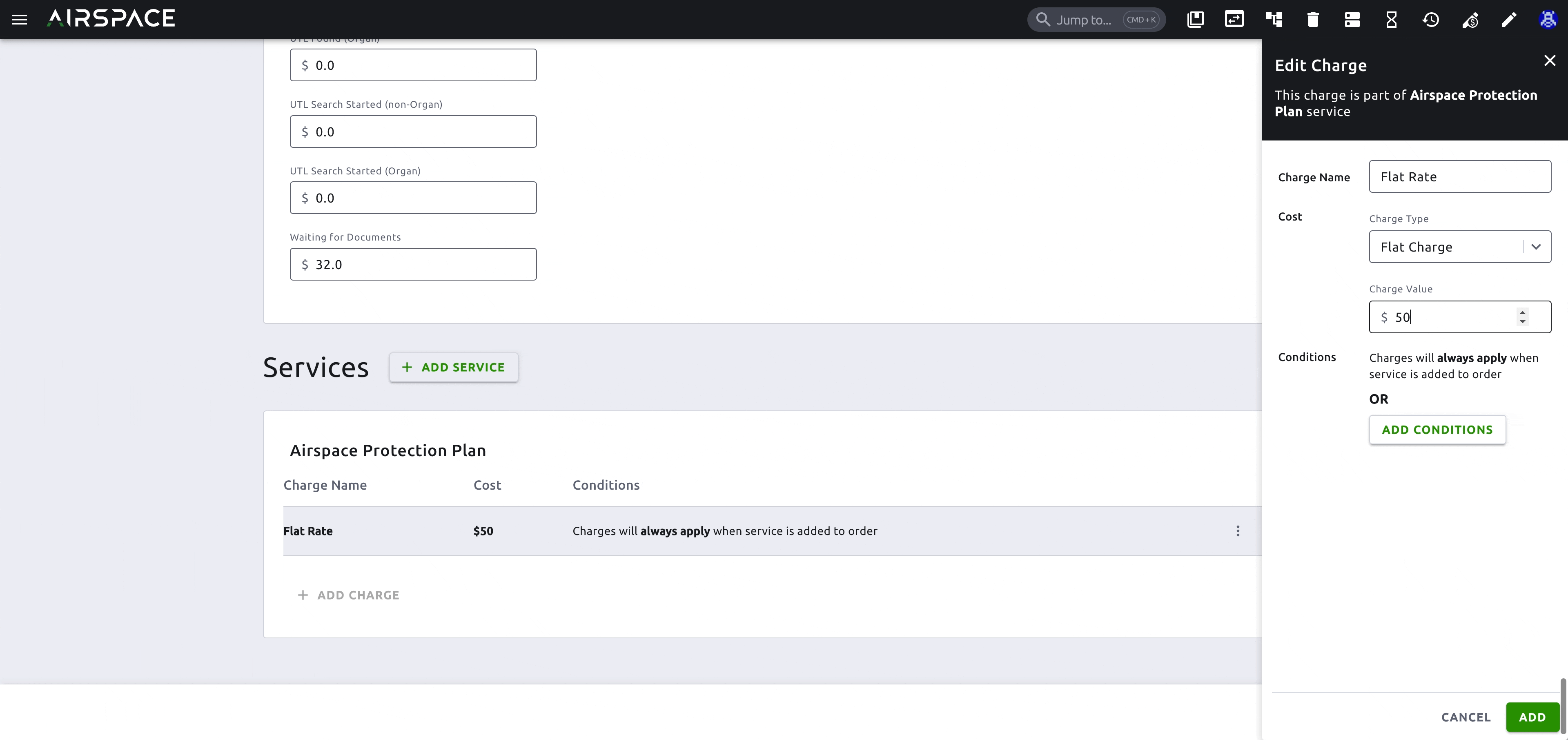Click the CMD+K shortcut badge
The image size is (1568, 740).
click(1141, 20)
